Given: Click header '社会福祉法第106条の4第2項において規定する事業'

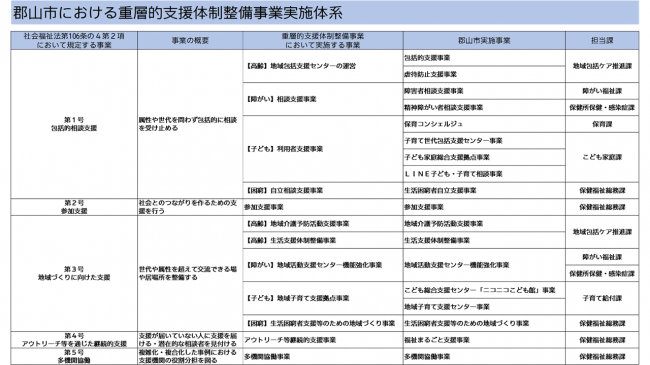Looking at the screenshot, I should 74,41.
